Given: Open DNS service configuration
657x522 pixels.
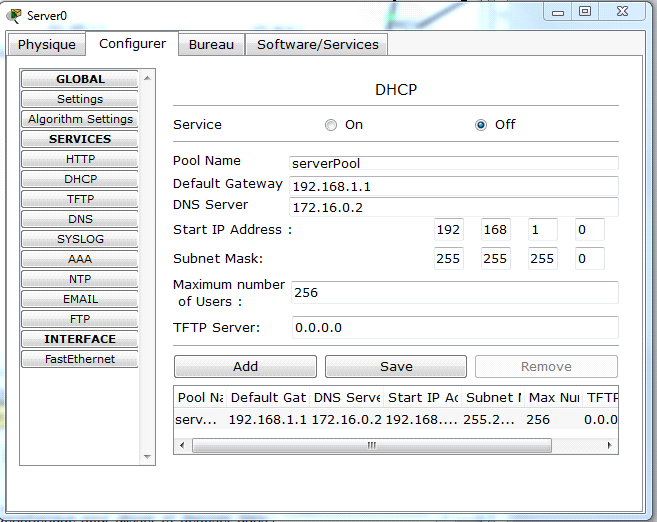Looking at the screenshot, I should coord(80,219).
